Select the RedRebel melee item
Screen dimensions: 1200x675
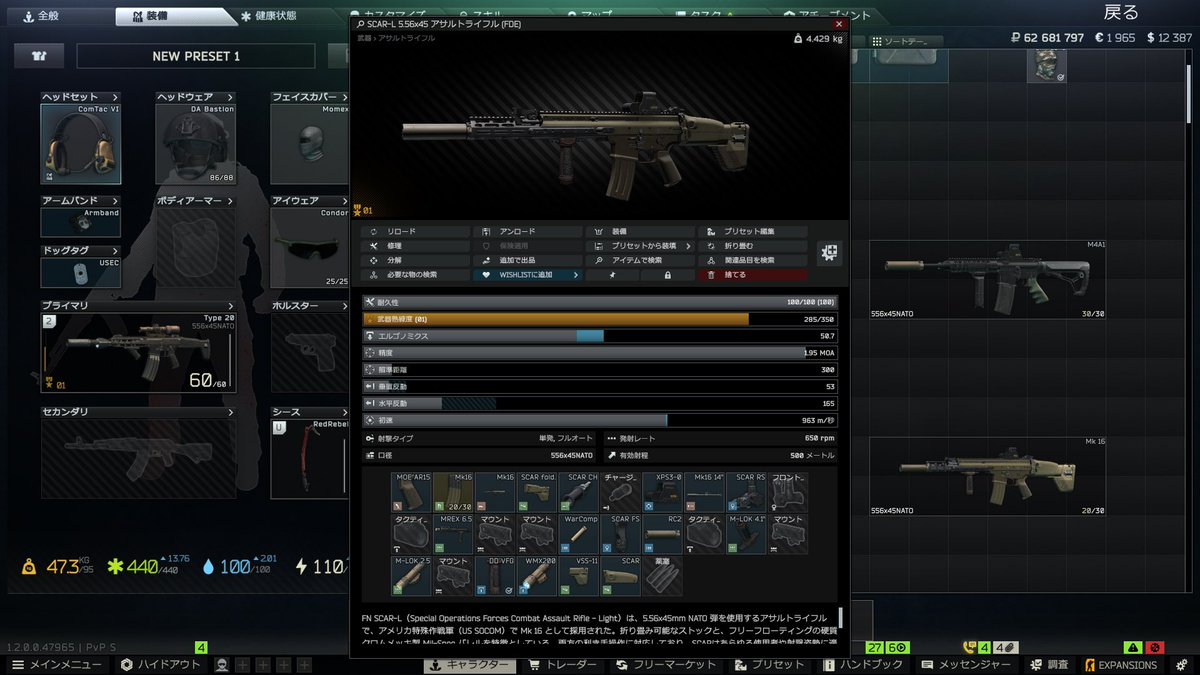pyautogui.click(x=311, y=458)
